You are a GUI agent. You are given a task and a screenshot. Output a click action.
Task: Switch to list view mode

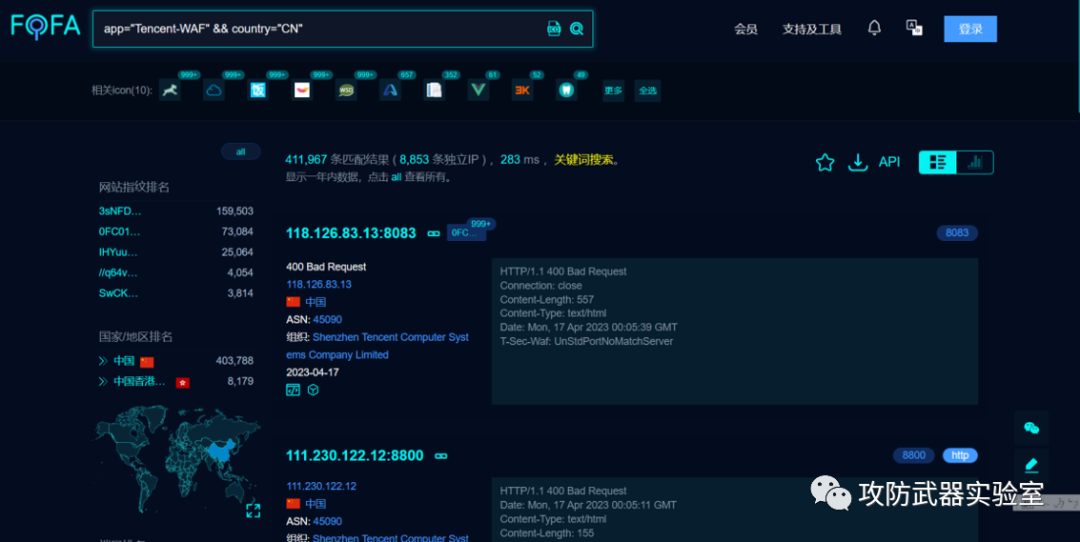[938, 163]
